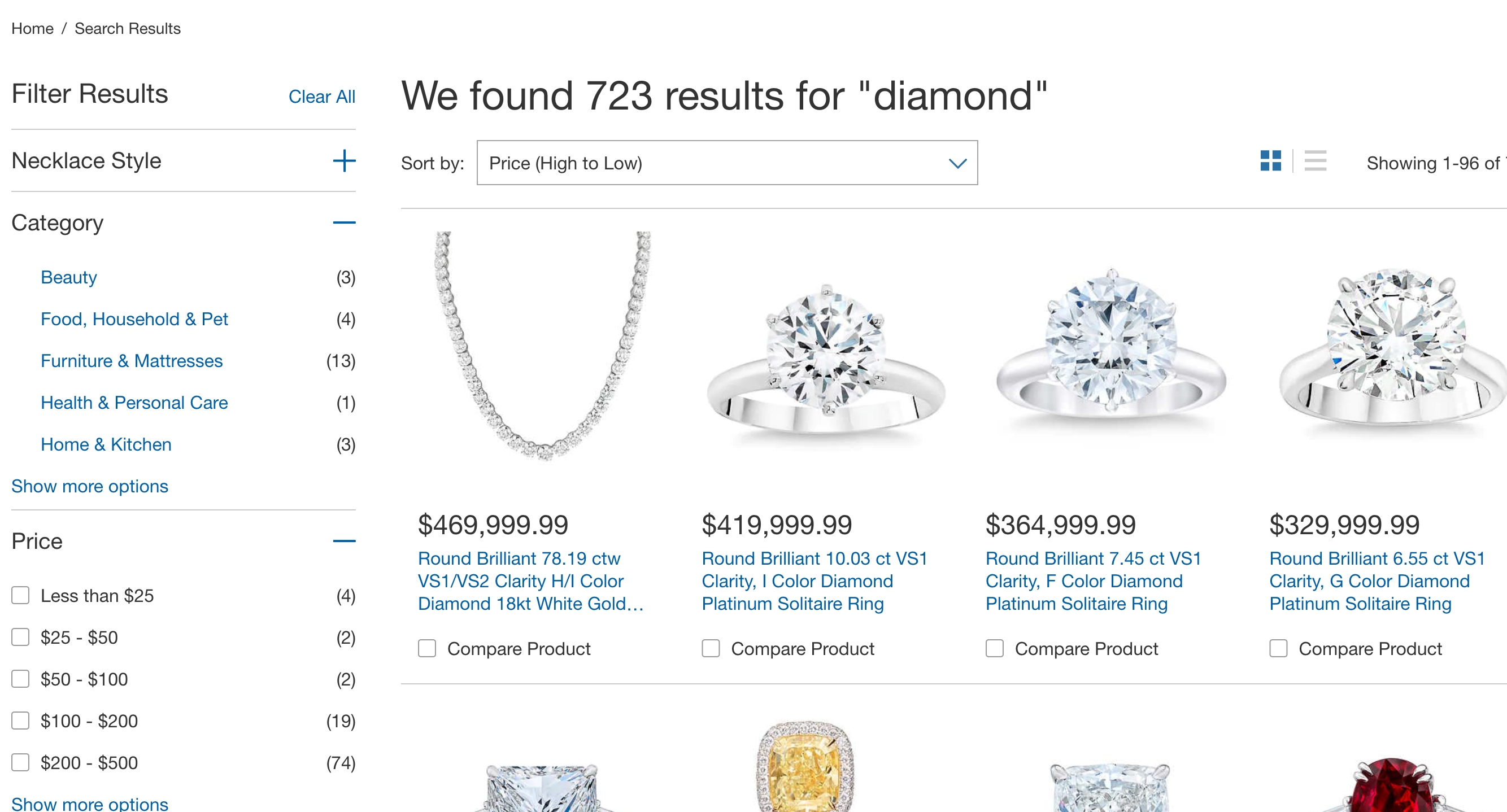Show more options under Category
The height and width of the screenshot is (812, 1507).
point(89,486)
